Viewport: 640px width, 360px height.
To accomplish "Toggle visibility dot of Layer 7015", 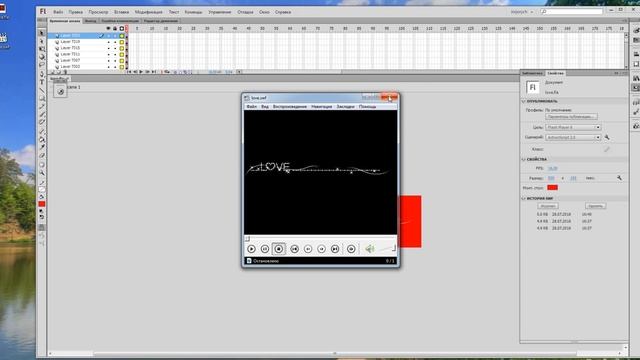I will click(x=109, y=48).
